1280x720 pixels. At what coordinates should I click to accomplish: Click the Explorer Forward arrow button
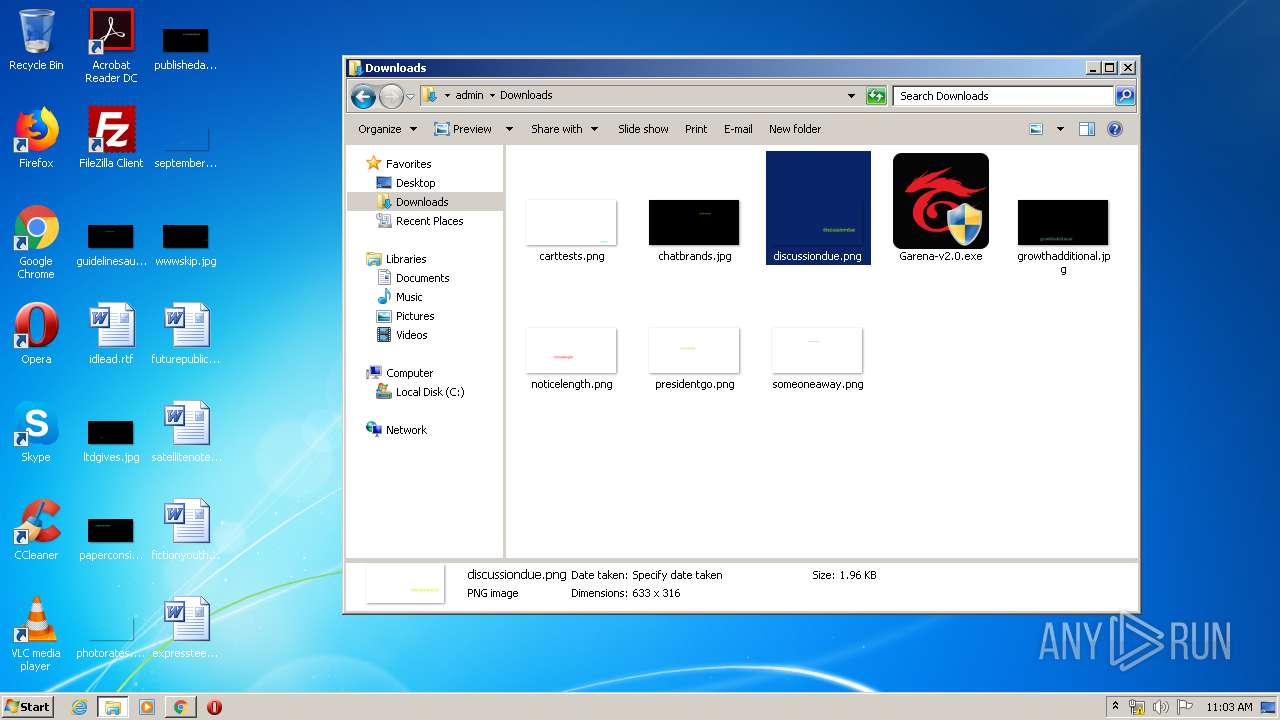391,96
